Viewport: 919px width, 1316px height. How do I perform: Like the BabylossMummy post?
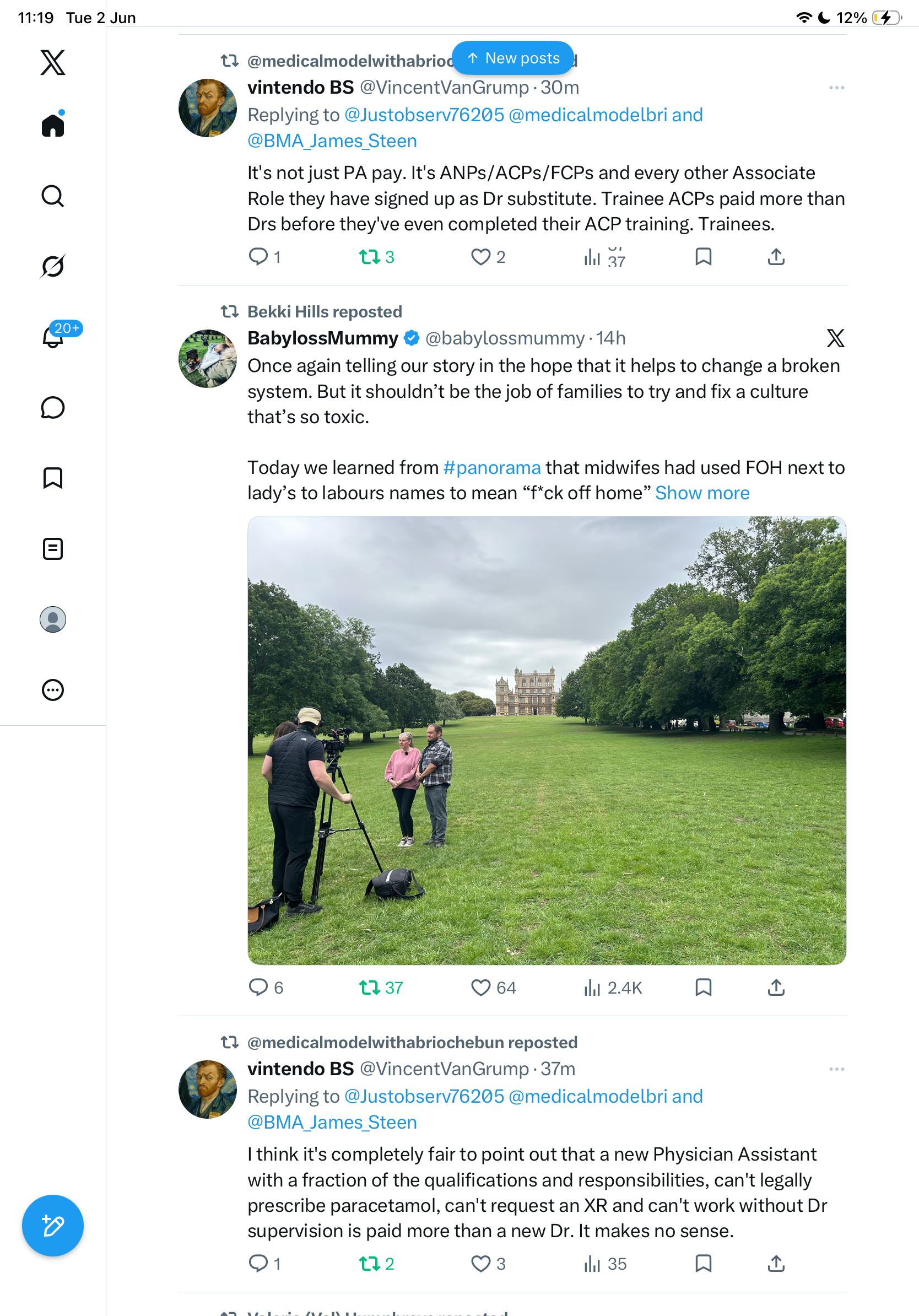[480, 988]
